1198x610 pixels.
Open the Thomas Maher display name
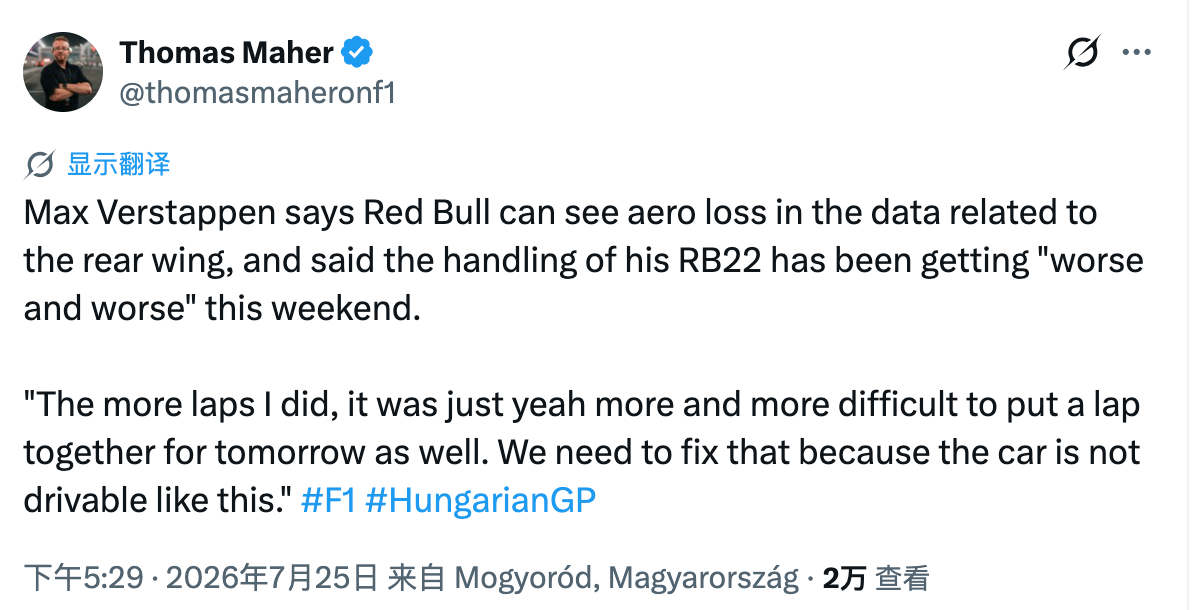tap(226, 53)
